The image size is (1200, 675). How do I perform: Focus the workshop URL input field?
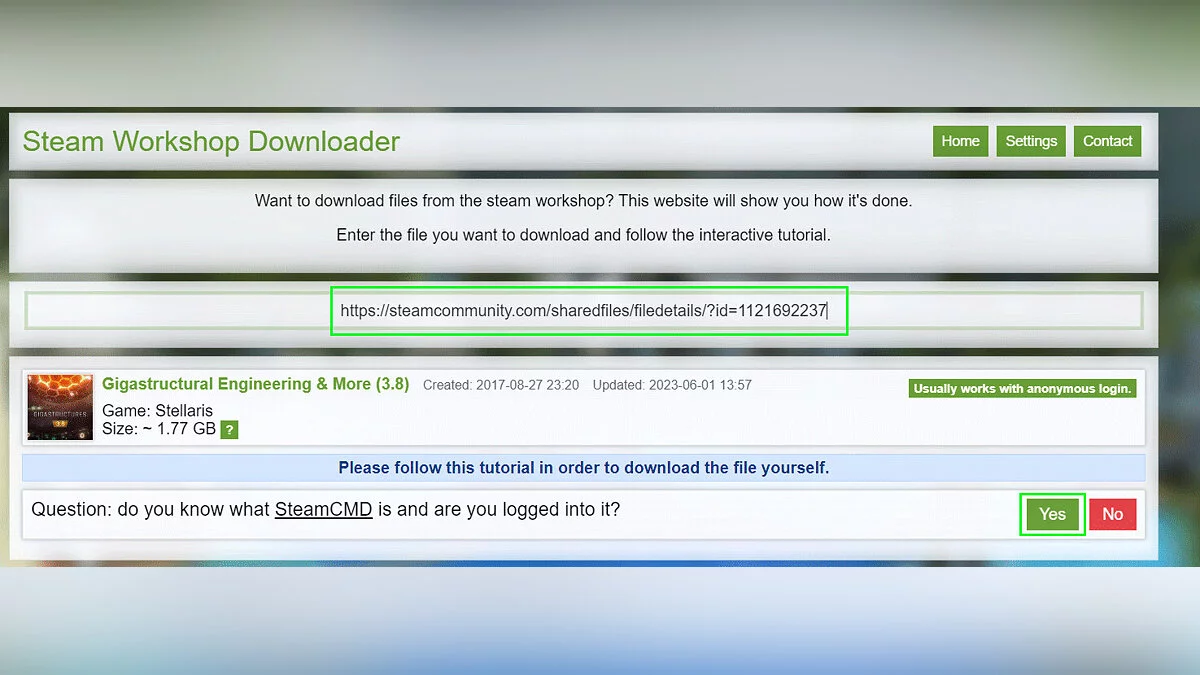tap(584, 311)
